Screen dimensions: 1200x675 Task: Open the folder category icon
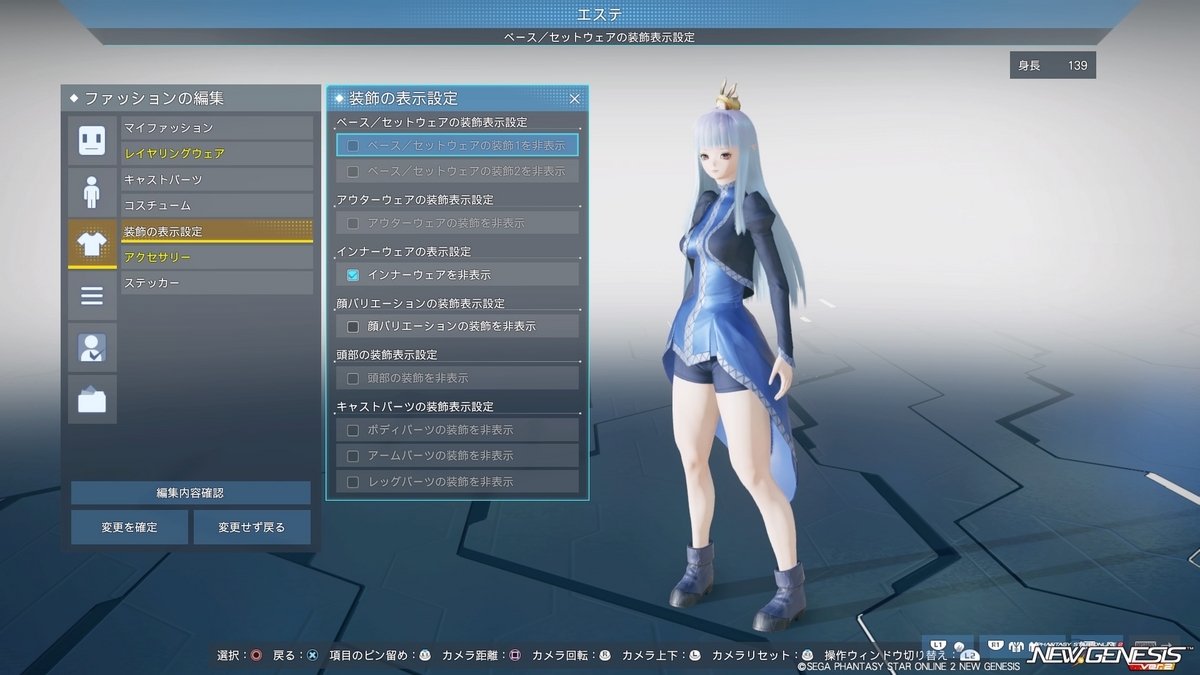(92, 400)
